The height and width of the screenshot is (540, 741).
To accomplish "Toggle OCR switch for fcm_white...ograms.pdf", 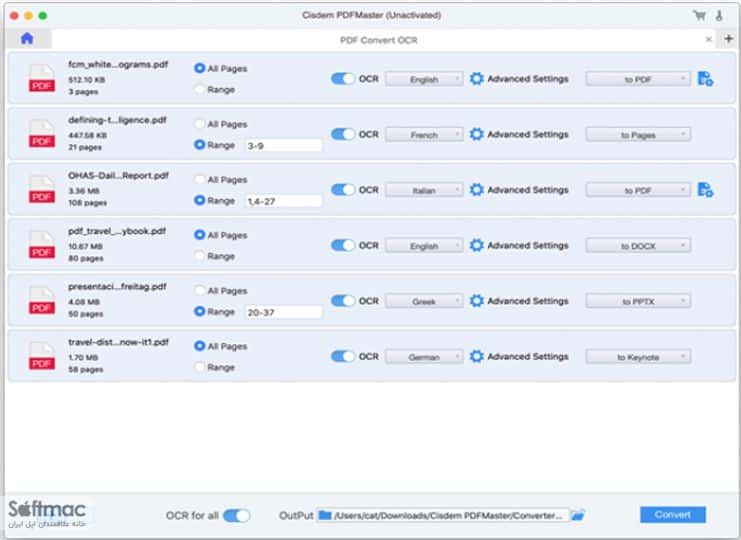I will pyautogui.click(x=343, y=79).
